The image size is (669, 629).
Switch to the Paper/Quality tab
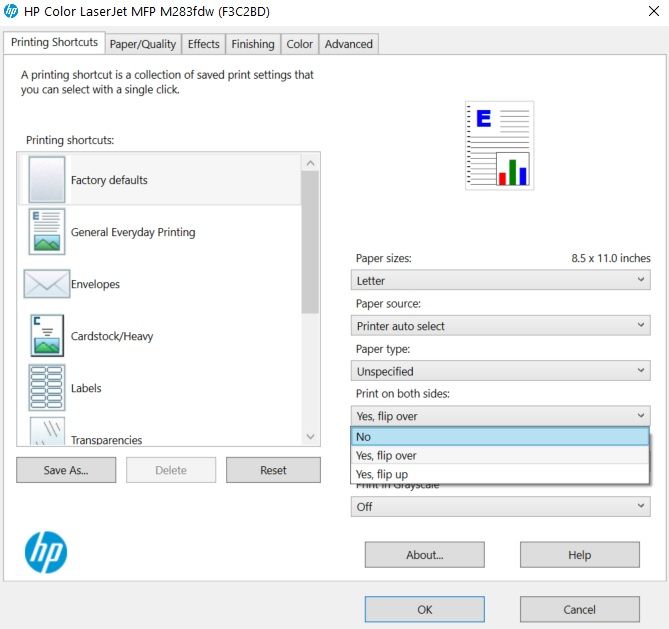(x=143, y=44)
